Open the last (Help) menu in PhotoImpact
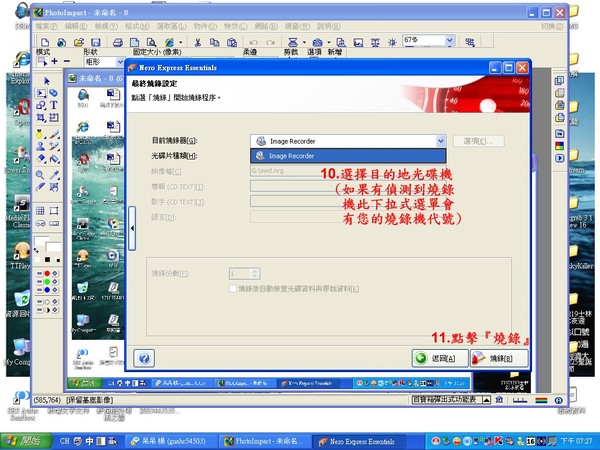Image resolution: width=600 pixels, height=450 pixels. point(329,26)
